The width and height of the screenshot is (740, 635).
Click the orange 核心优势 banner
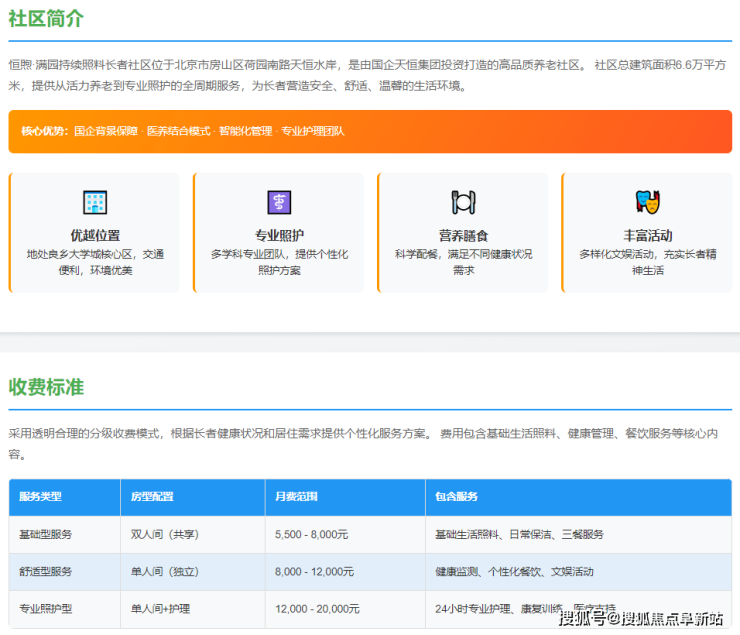370,131
